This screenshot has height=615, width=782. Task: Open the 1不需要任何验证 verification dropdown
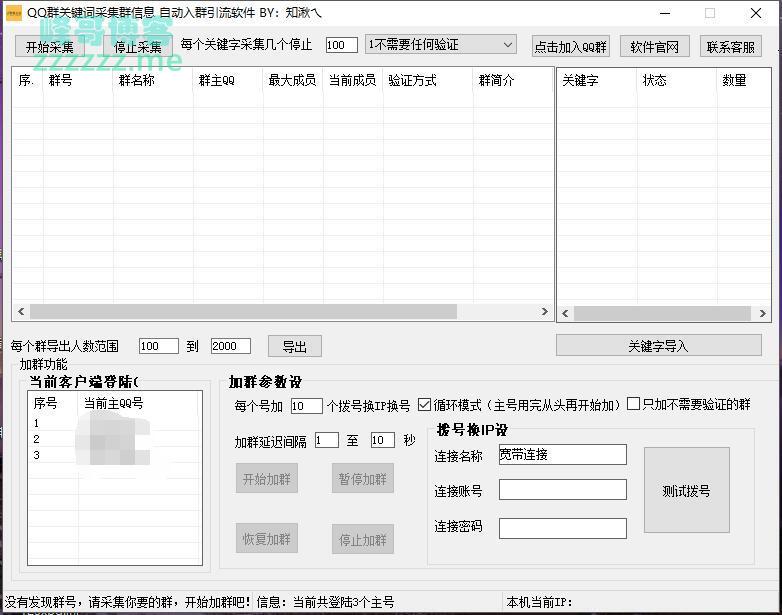pyautogui.click(x=440, y=45)
